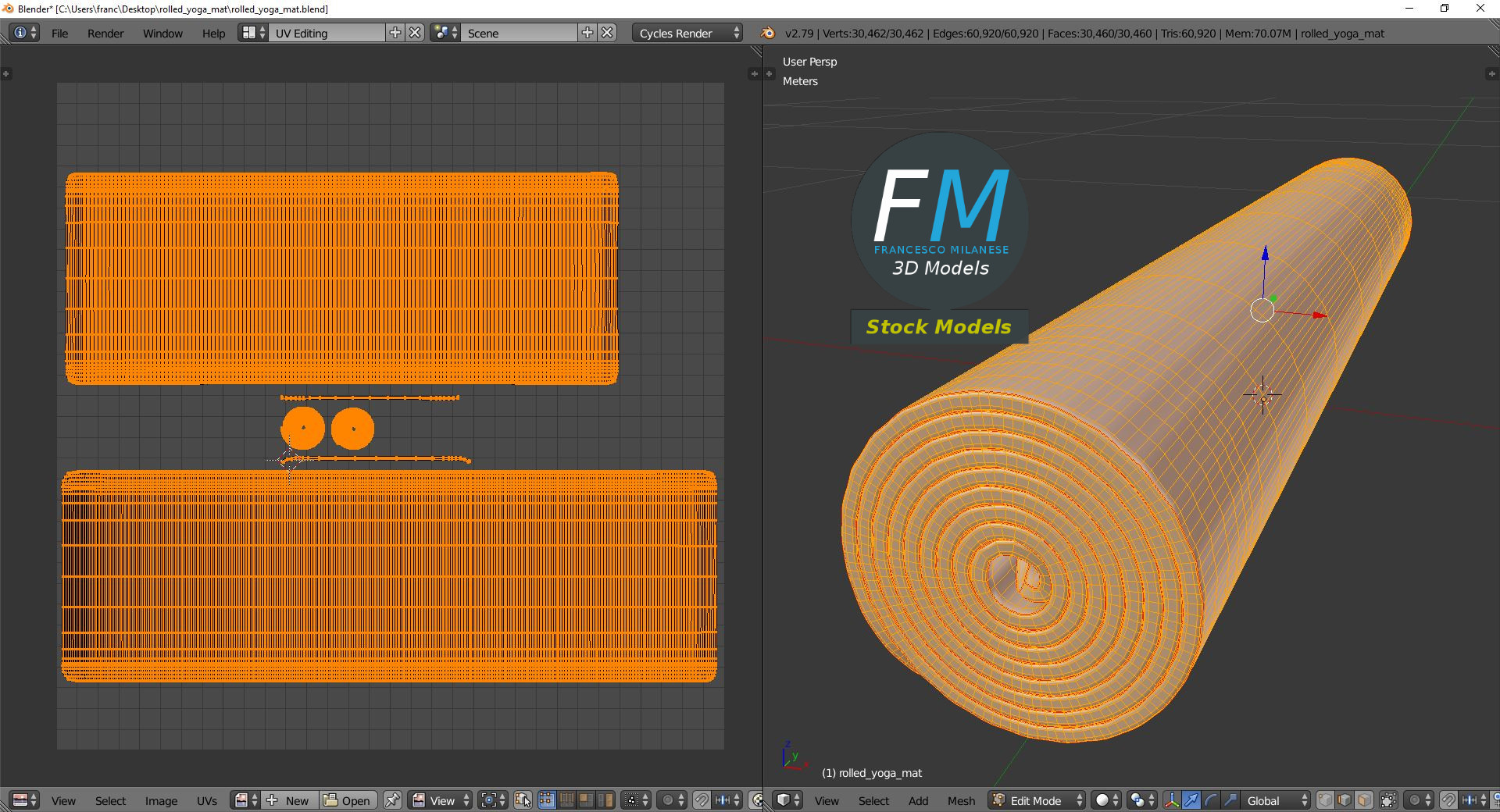Screen dimensions: 1500x812
Task: Toggle limit selection to visible
Action: coord(1388,800)
